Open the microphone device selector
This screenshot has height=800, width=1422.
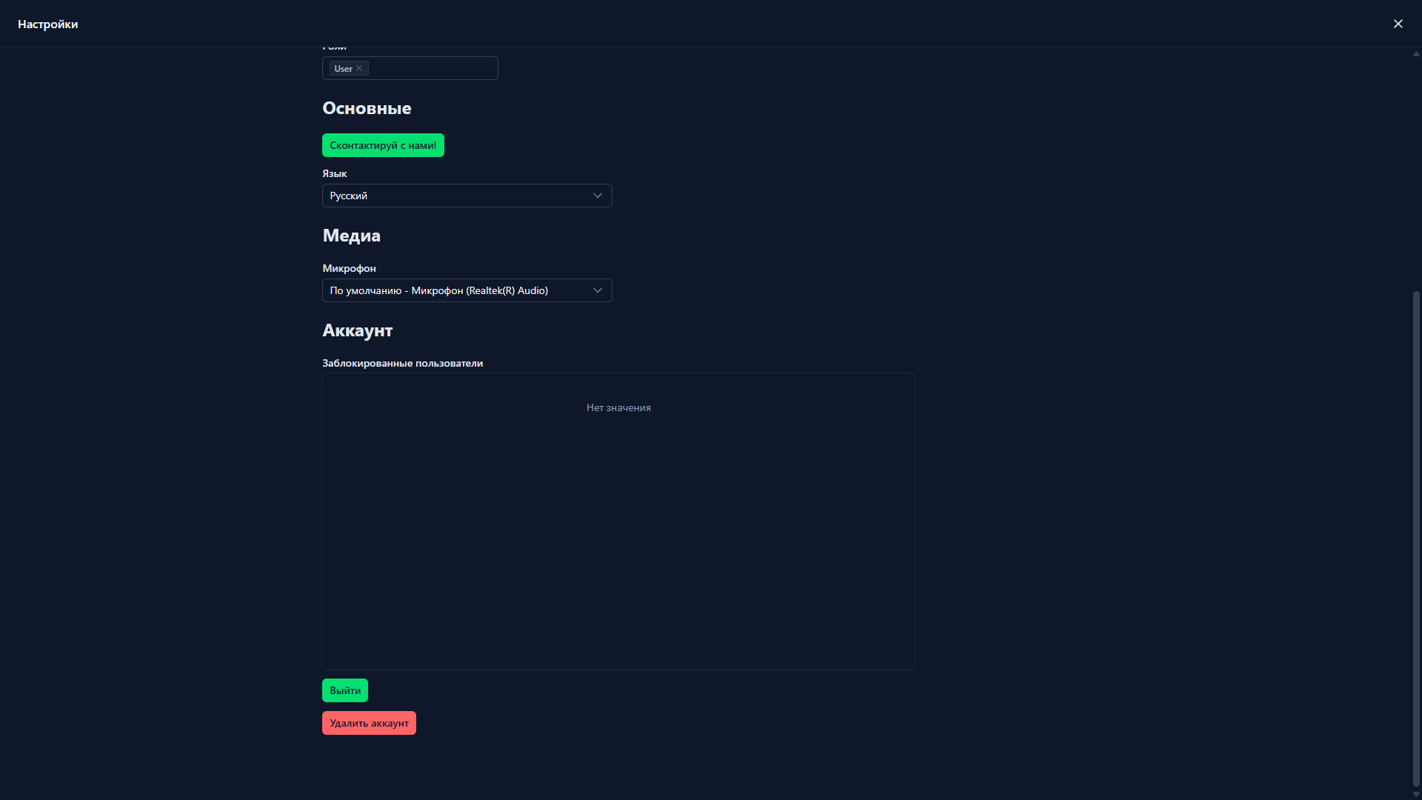pyautogui.click(x=466, y=290)
